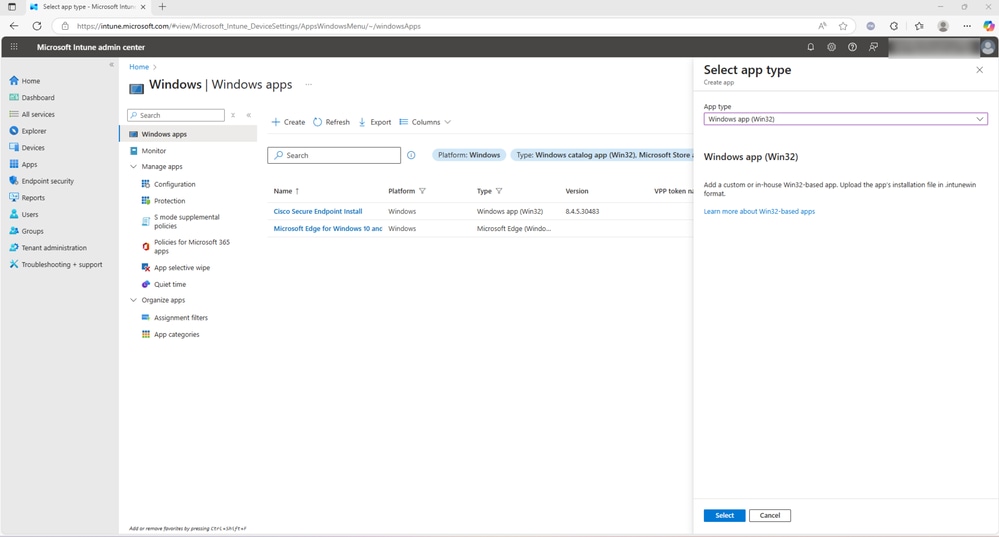The width and height of the screenshot is (999, 537).
Task: Go to Apps in the sidebar
Action: [23, 164]
